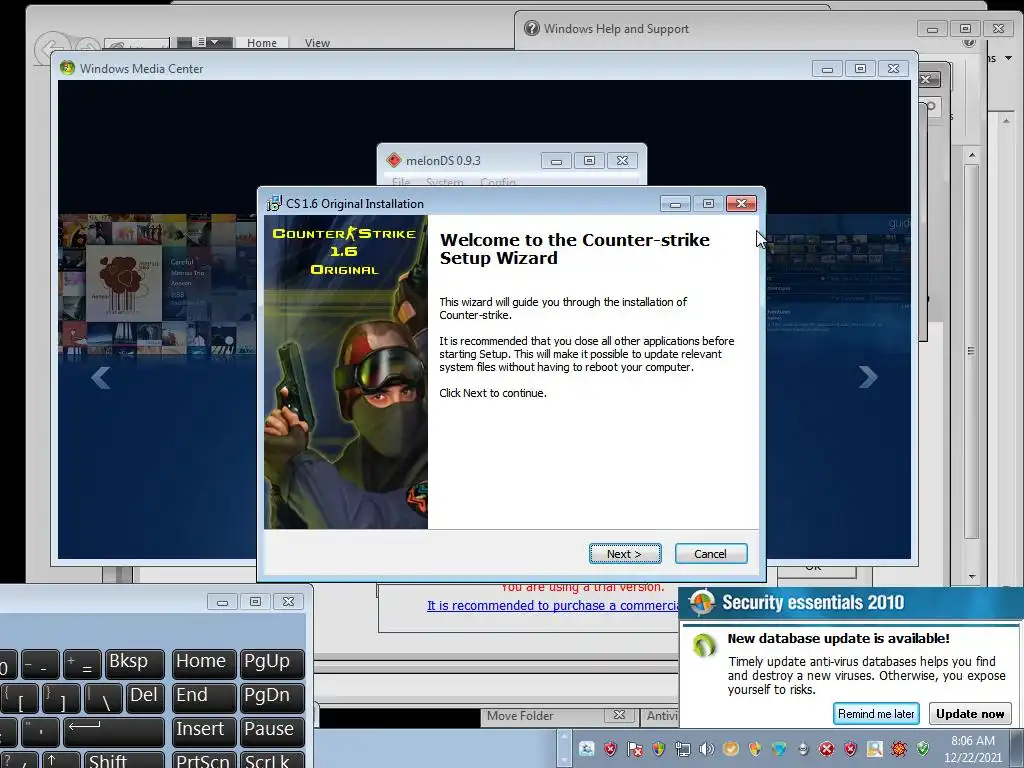Tap the Home key on on-screen keyboard
Viewport: 1024px width, 768px height.
pyautogui.click(x=204, y=663)
